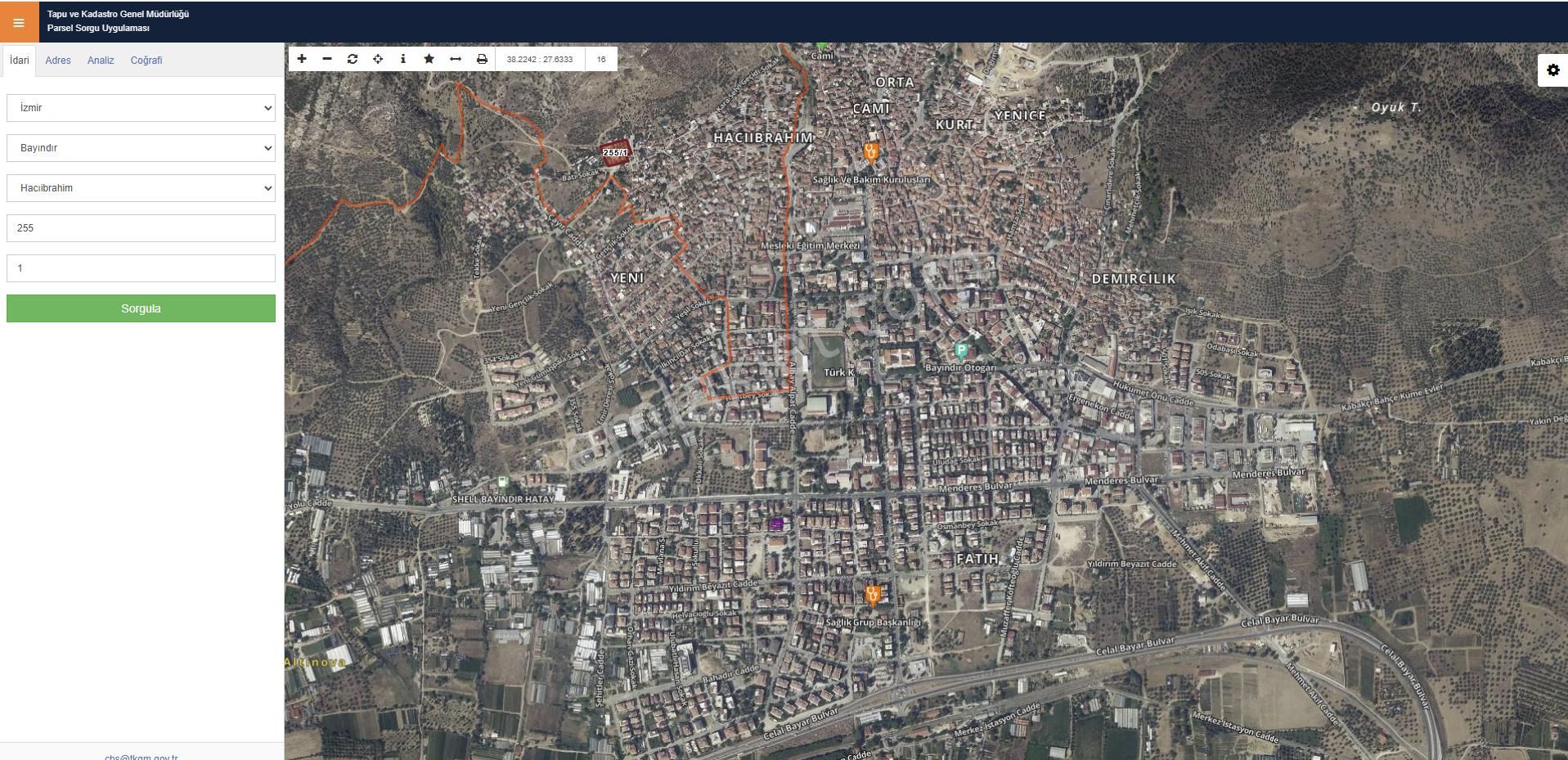Zoom out with the minus icon
The height and width of the screenshot is (760, 1568).
click(x=327, y=59)
